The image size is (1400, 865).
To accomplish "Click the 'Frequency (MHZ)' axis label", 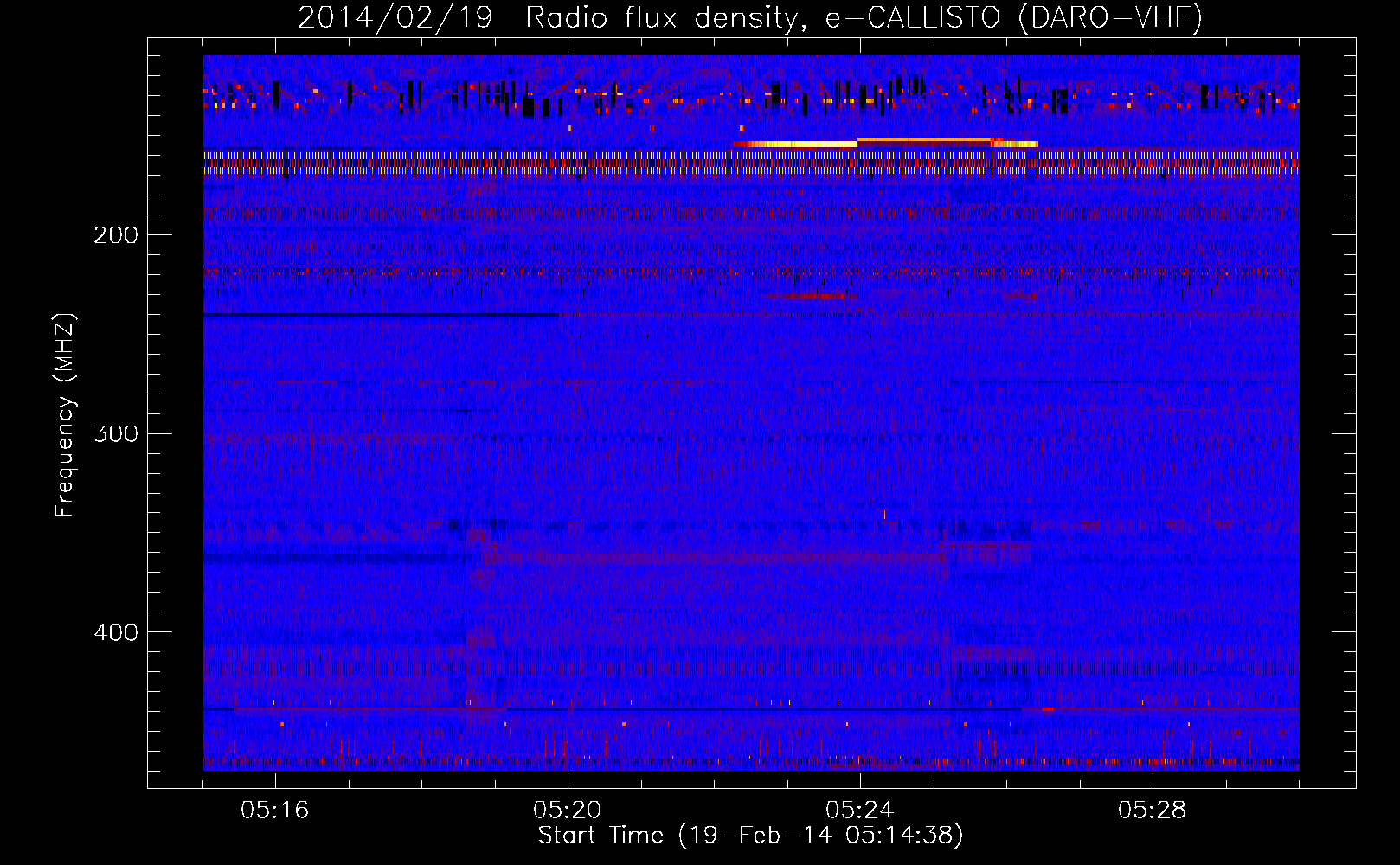I will 65,415.
